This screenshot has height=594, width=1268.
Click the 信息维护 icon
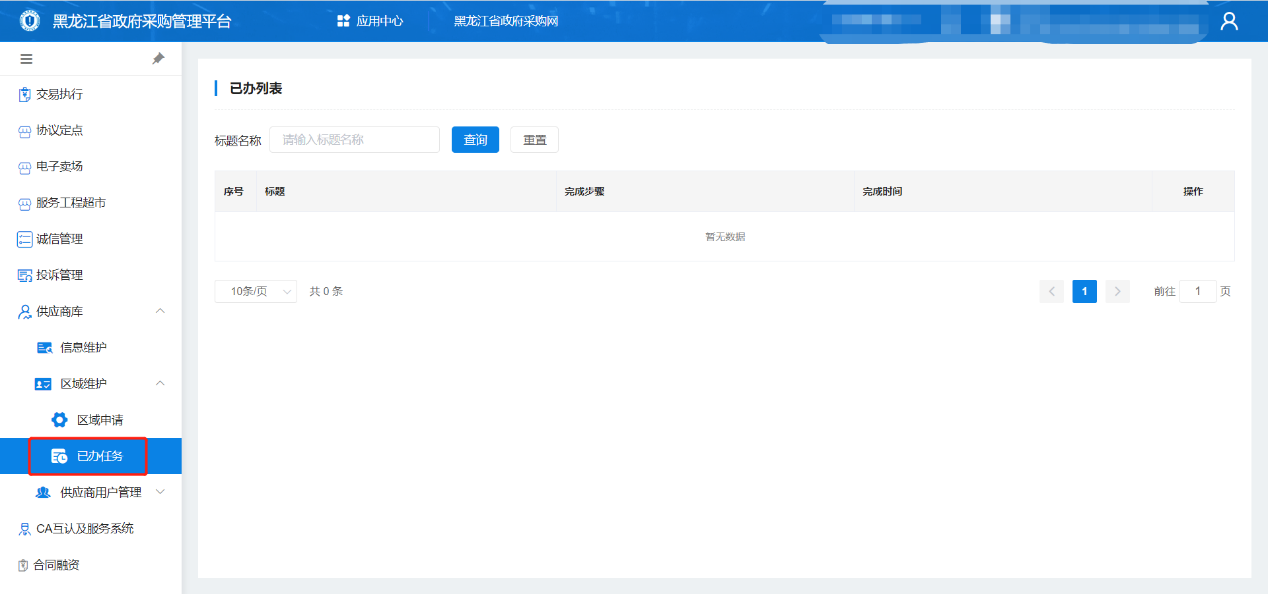click(x=43, y=348)
